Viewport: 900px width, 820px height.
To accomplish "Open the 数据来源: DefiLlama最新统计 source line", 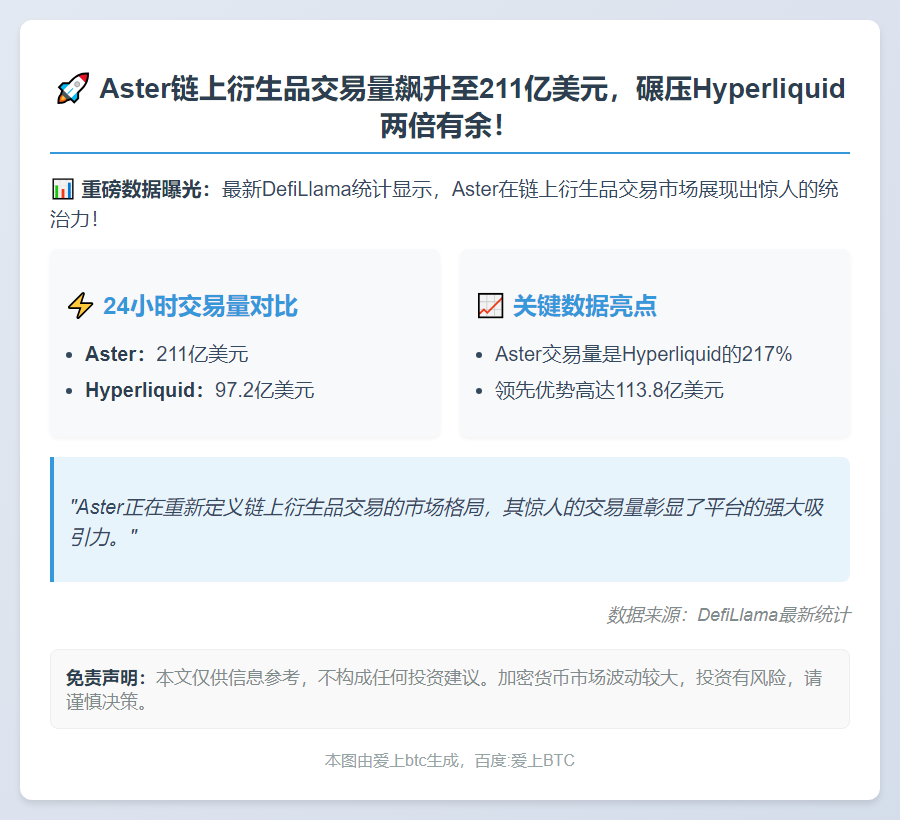I will pyautogui.click(x=728, y=615).
